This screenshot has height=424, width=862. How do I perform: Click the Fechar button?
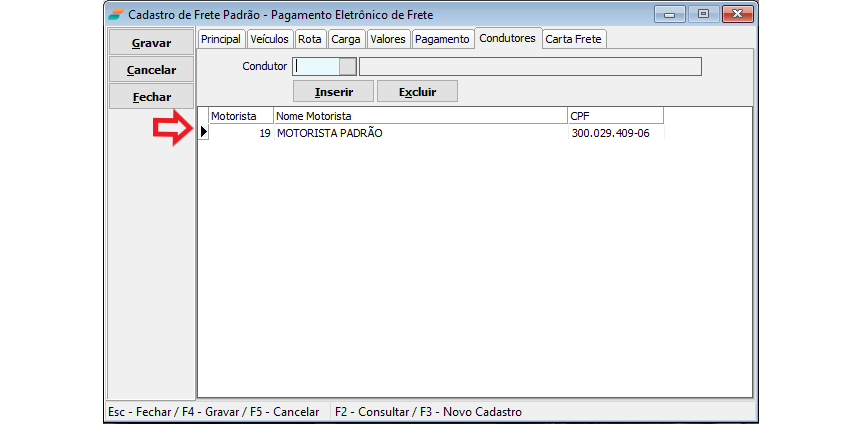coord(150,97)
